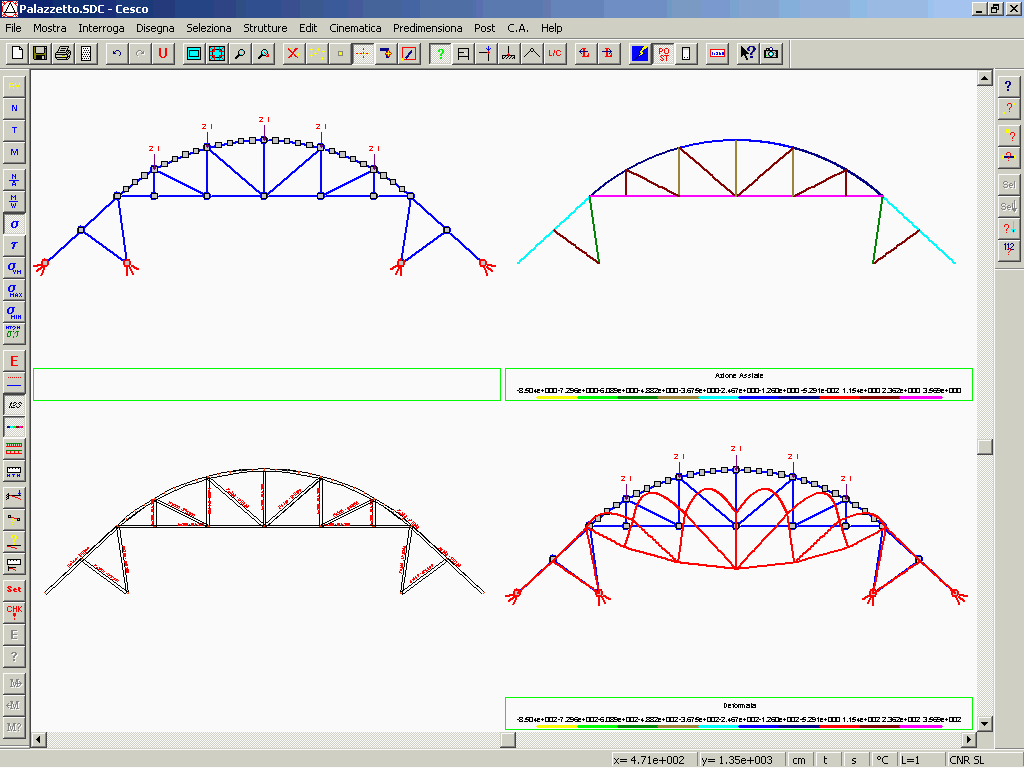
Task: Click the sigma MAX stress button
Action: pos(14,290)
